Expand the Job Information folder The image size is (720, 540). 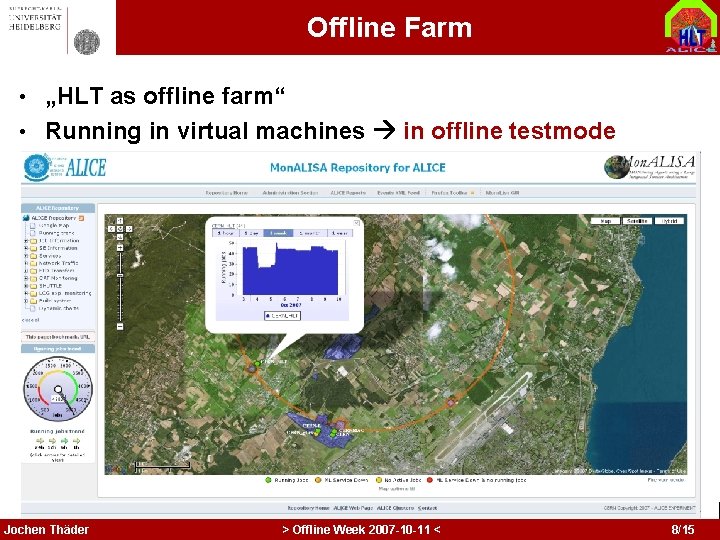pyautogui.click(x=26, y=241)
